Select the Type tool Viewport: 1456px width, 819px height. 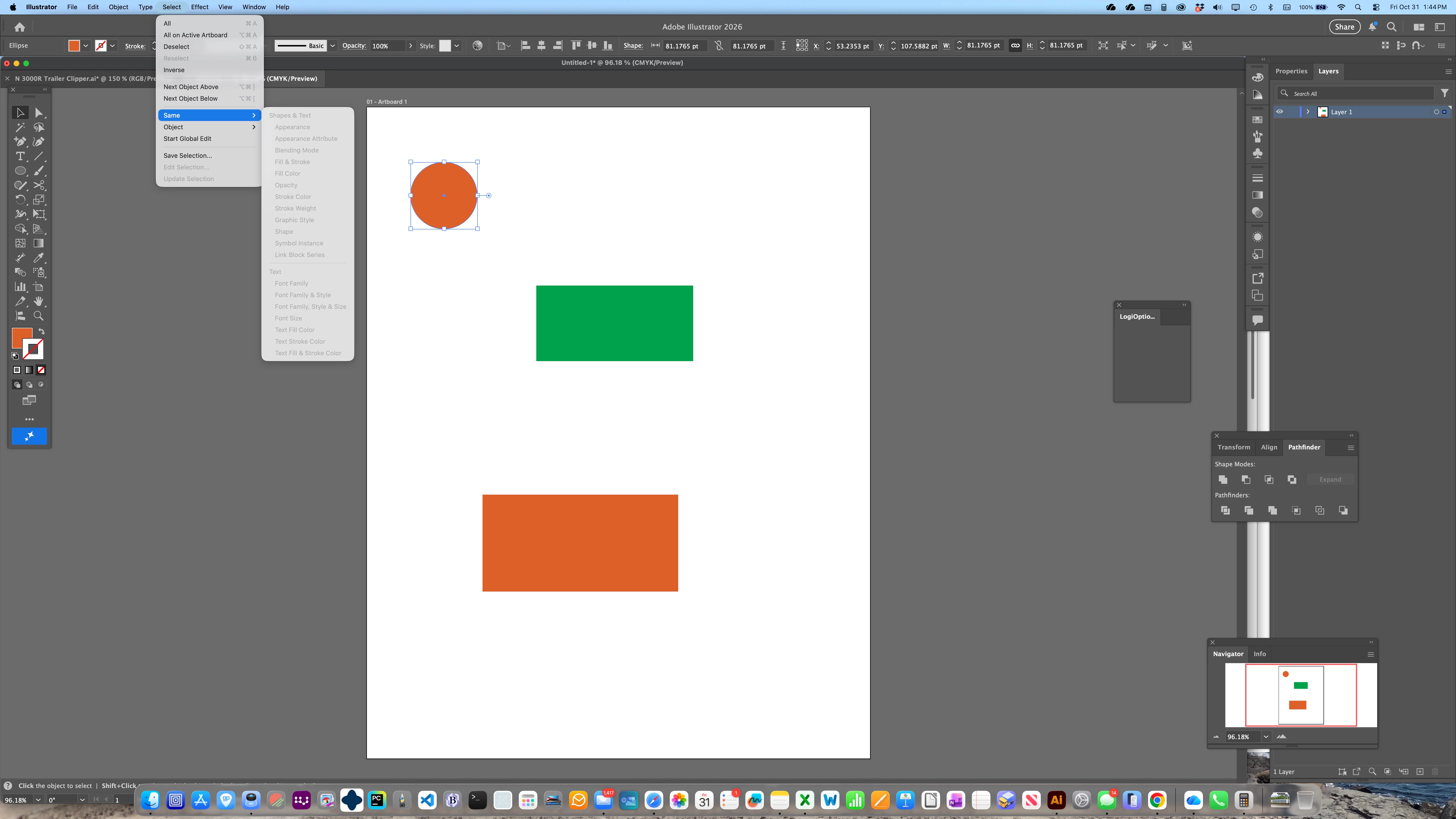[x=20, y=156]
